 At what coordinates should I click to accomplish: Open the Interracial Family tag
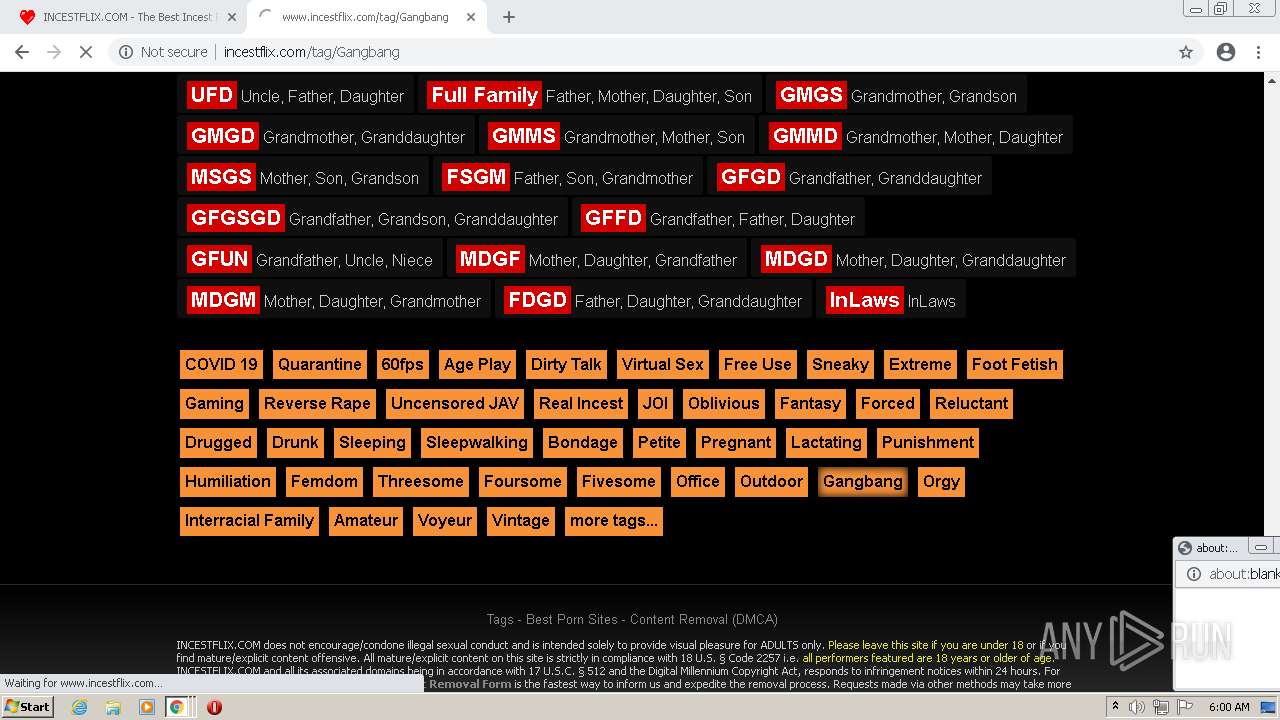pos(249,520)
